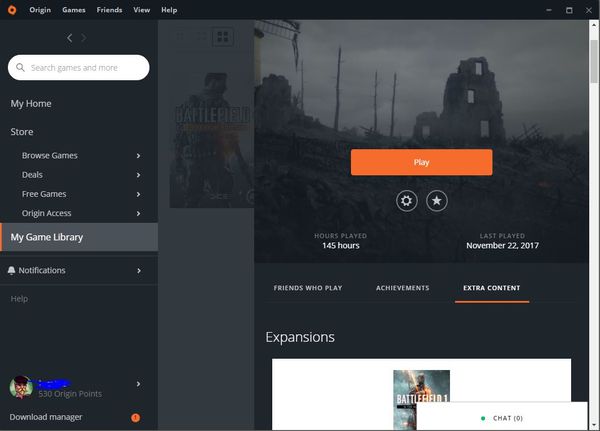Viewport: 600px width, 431px height.
Task: Click the scrollbar up arrow
Action: pos(594,25)
